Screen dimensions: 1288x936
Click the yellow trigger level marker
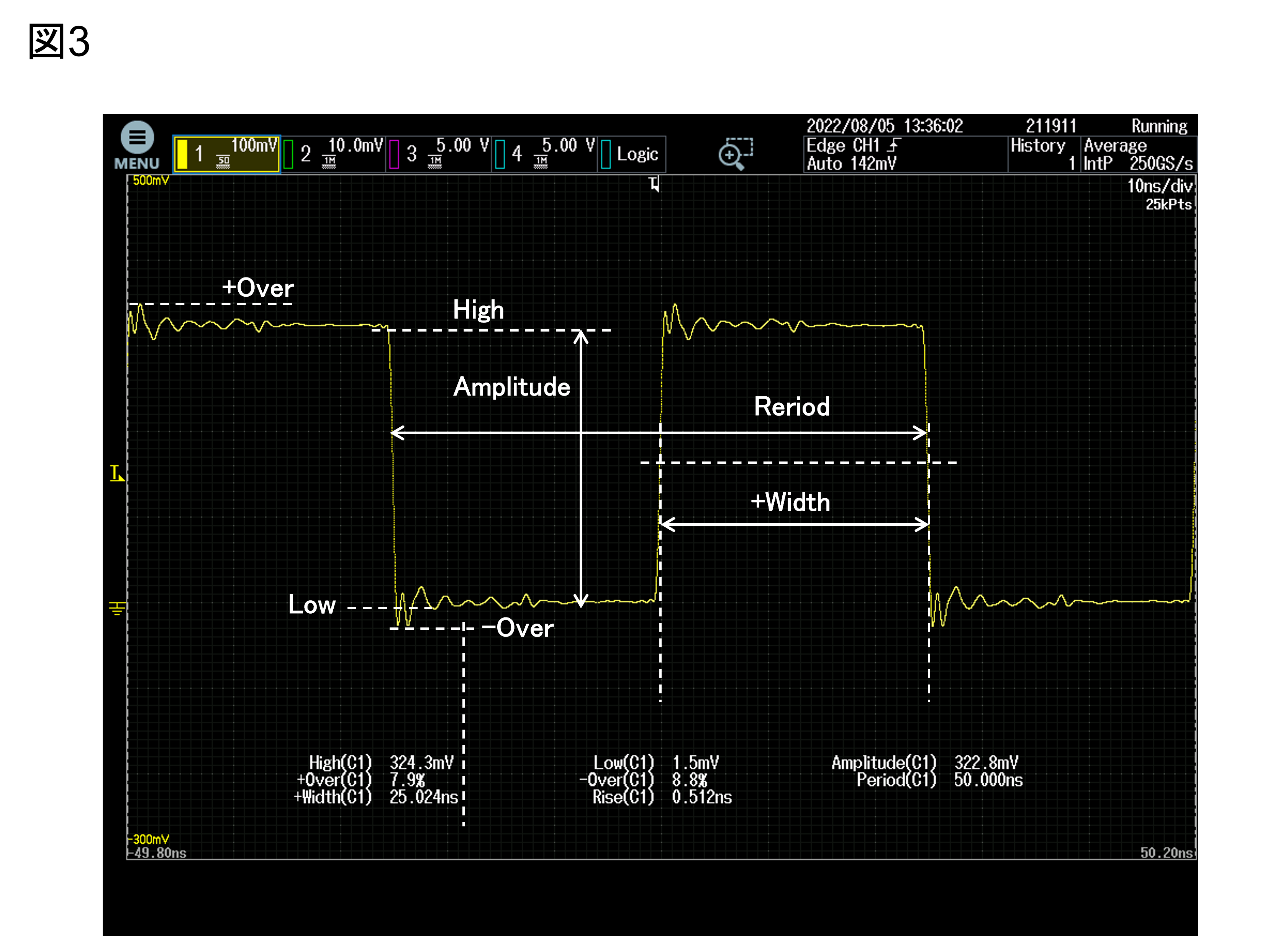(117, 473)
